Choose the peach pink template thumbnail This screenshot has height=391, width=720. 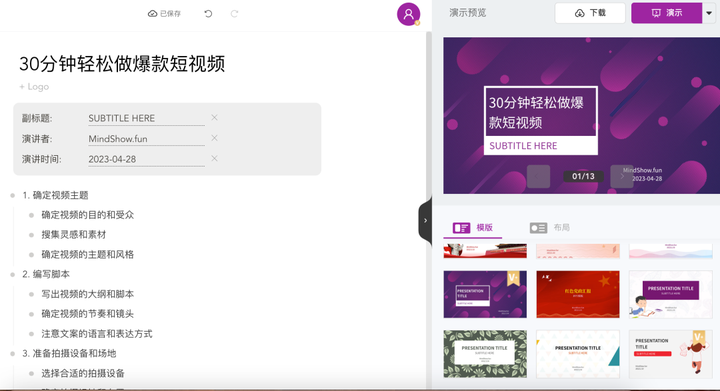(x=578, y=251)
